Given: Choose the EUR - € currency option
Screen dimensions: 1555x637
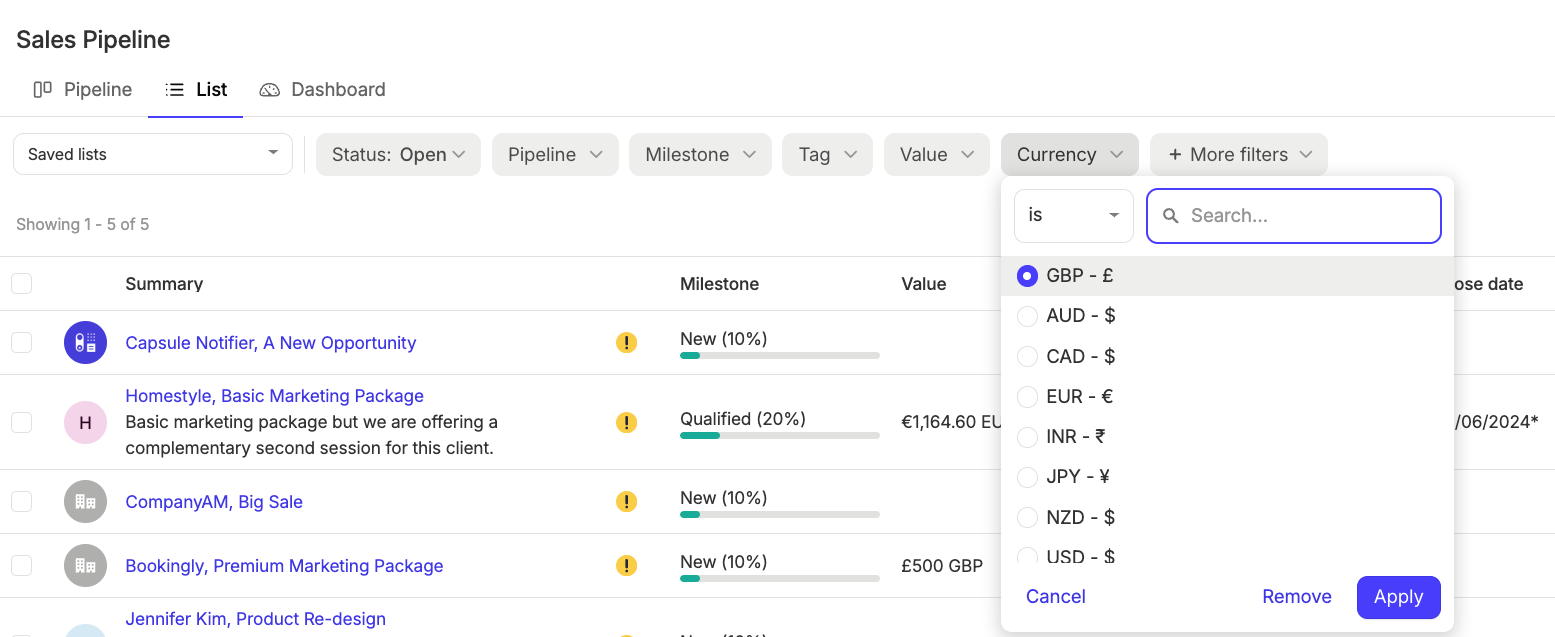Looking at the screenshot, I should click(x=1227, y=397).
